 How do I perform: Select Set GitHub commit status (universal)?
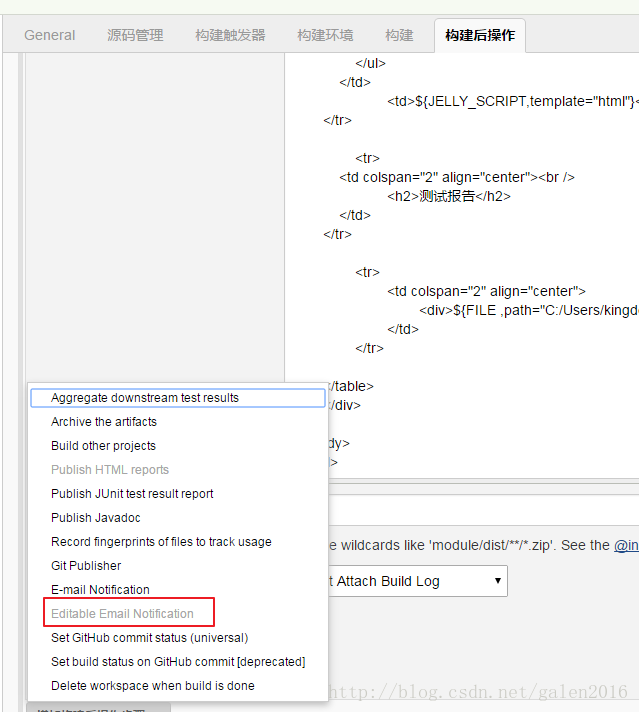tap(178, 638)
